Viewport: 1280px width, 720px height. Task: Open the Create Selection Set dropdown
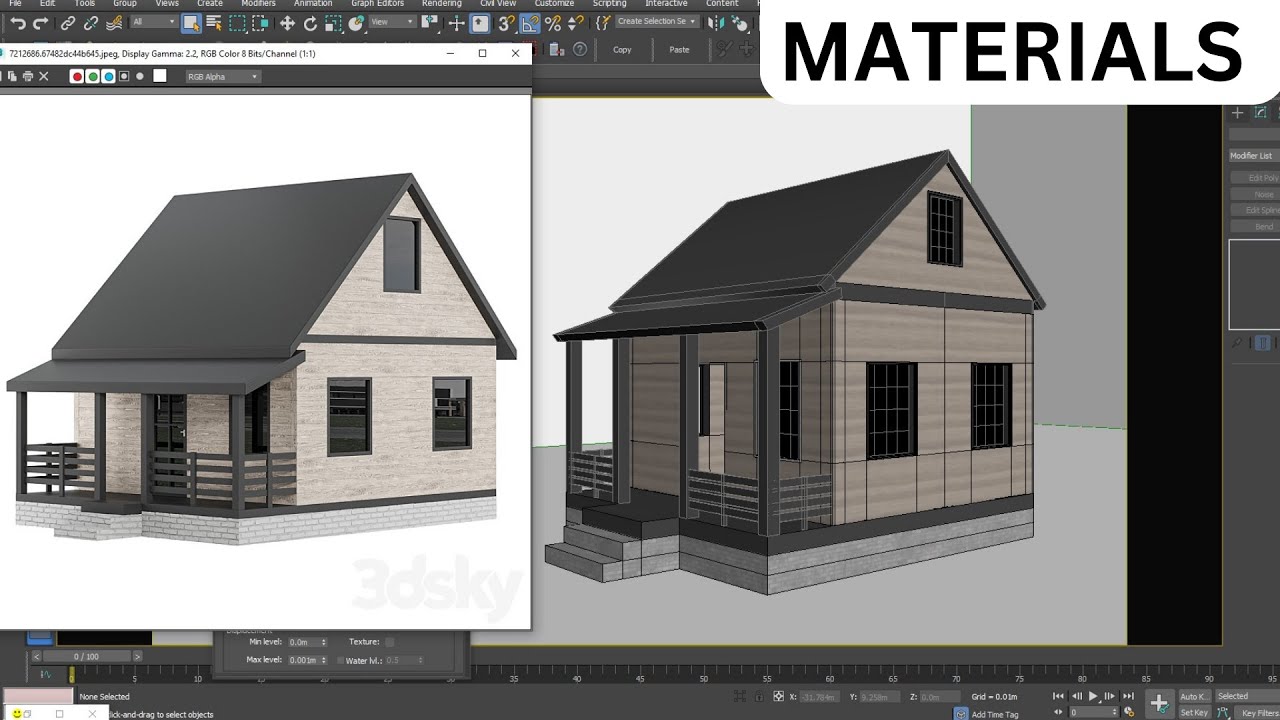pos(657,22)
